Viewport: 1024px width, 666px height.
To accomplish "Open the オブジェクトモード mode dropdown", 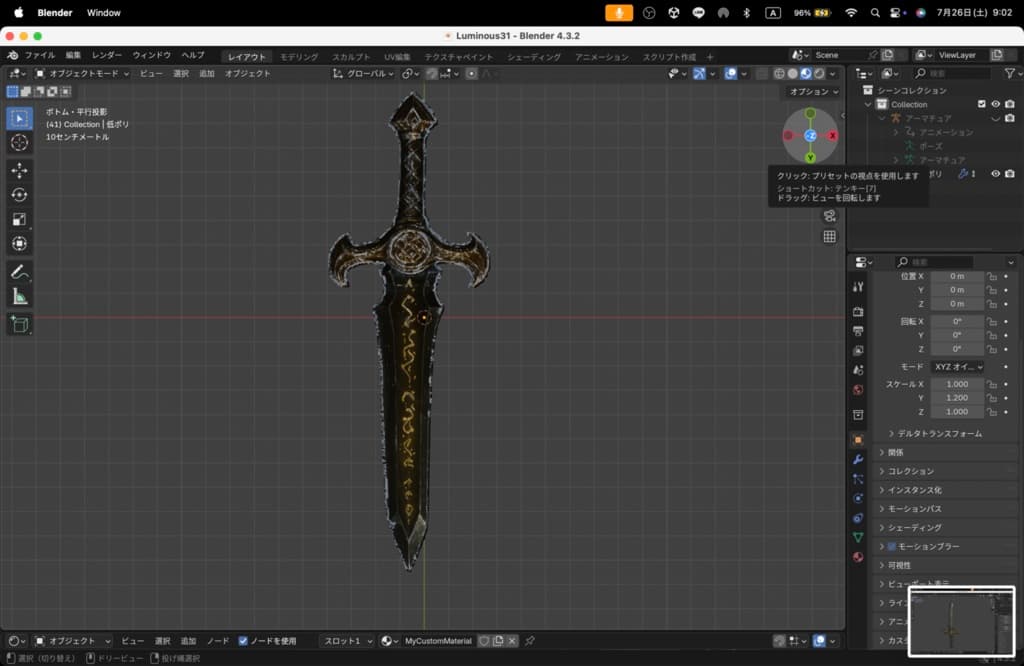I will 82,73.
